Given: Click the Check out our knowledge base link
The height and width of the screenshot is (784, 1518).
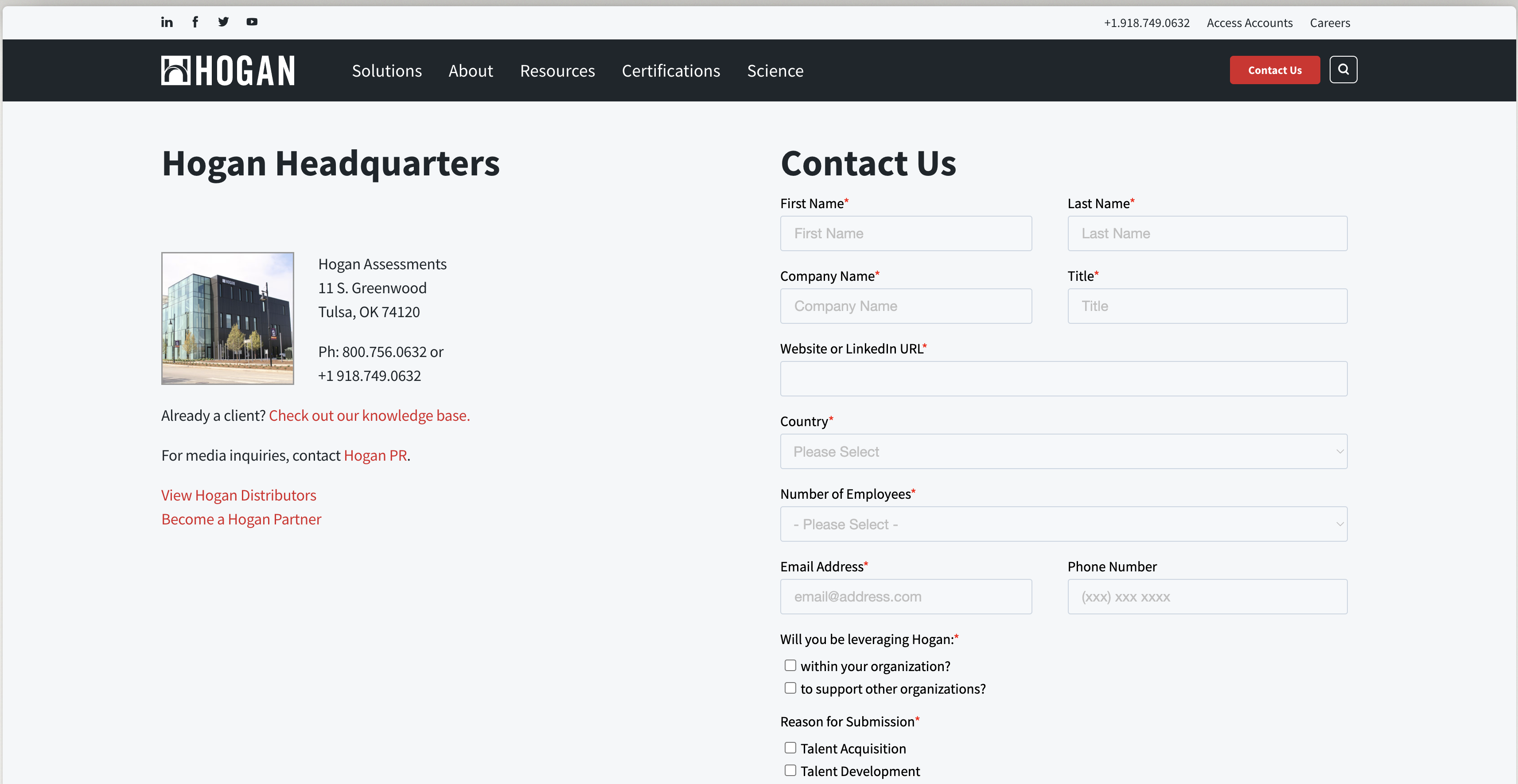Looking at the screenshot, I should click(369, 414).
